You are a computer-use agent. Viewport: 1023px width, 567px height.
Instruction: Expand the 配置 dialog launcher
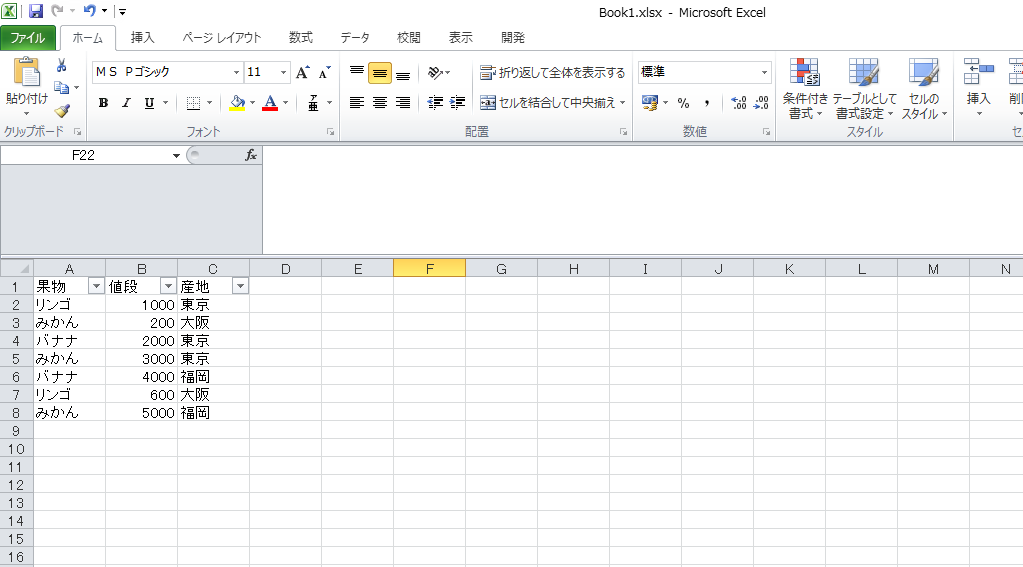[x=624, y=132]
